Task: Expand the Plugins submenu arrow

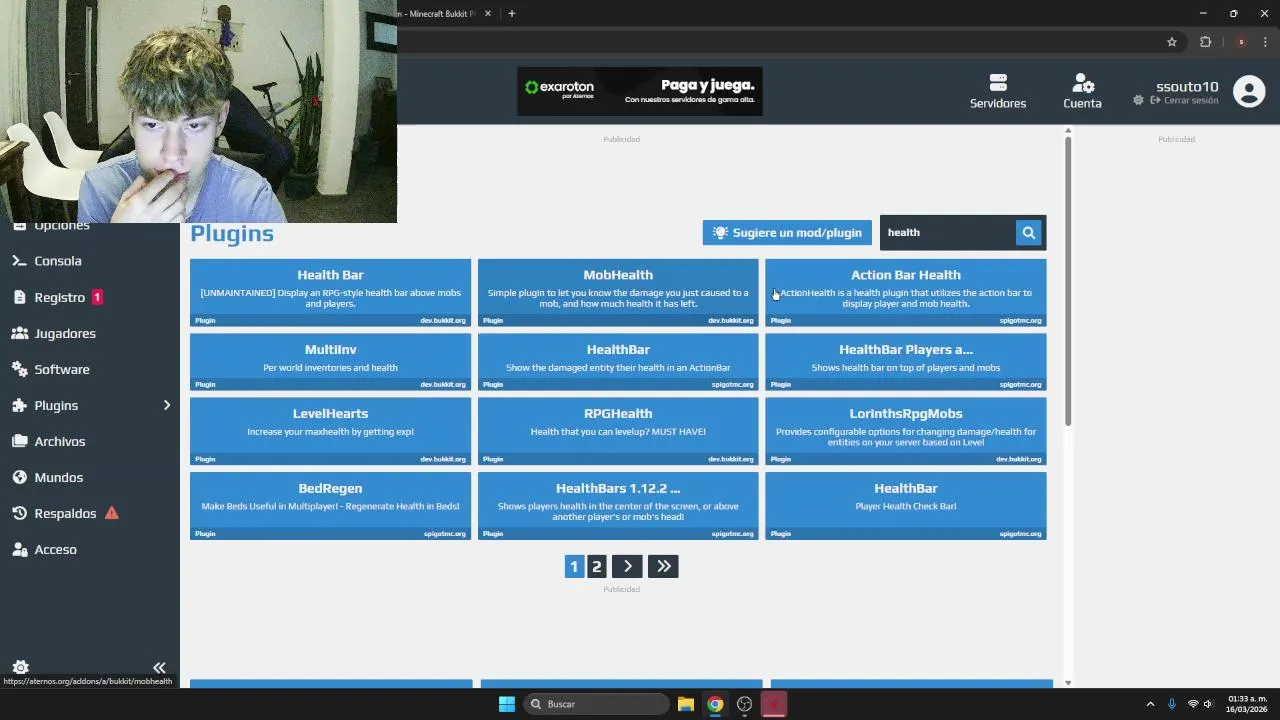Action: [x=167, y=405]
